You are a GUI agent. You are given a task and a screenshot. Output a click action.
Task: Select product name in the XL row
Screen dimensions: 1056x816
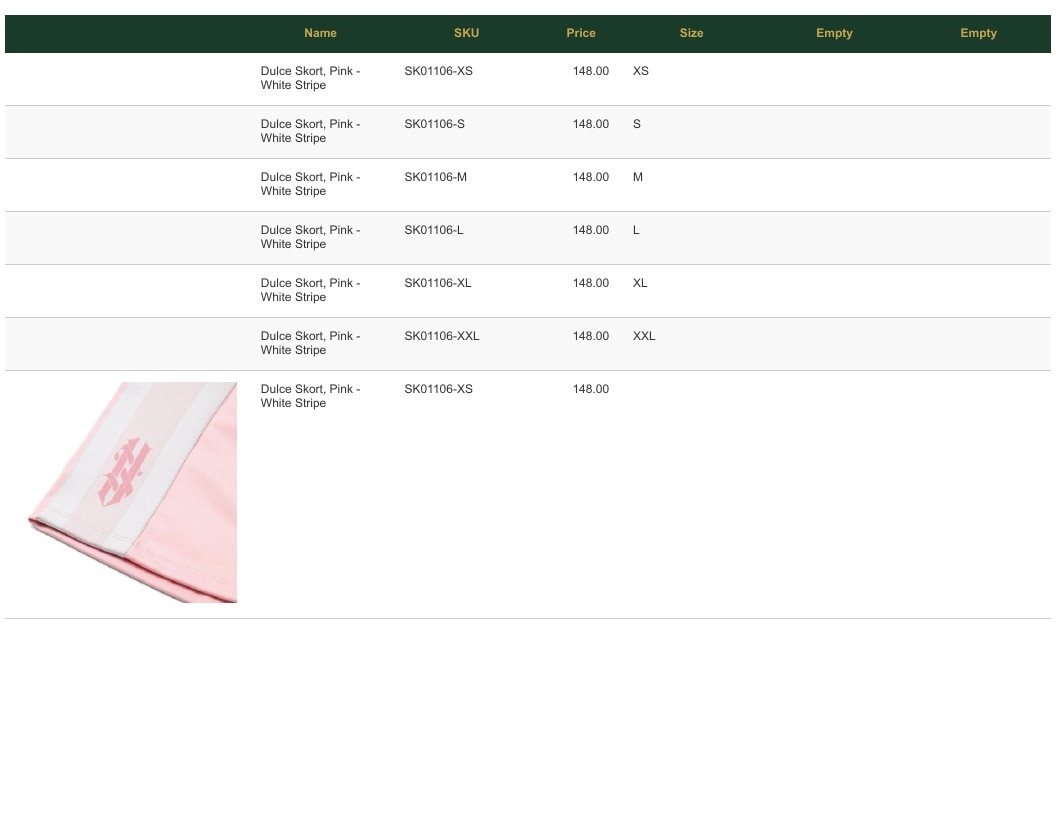pos(310,290)
